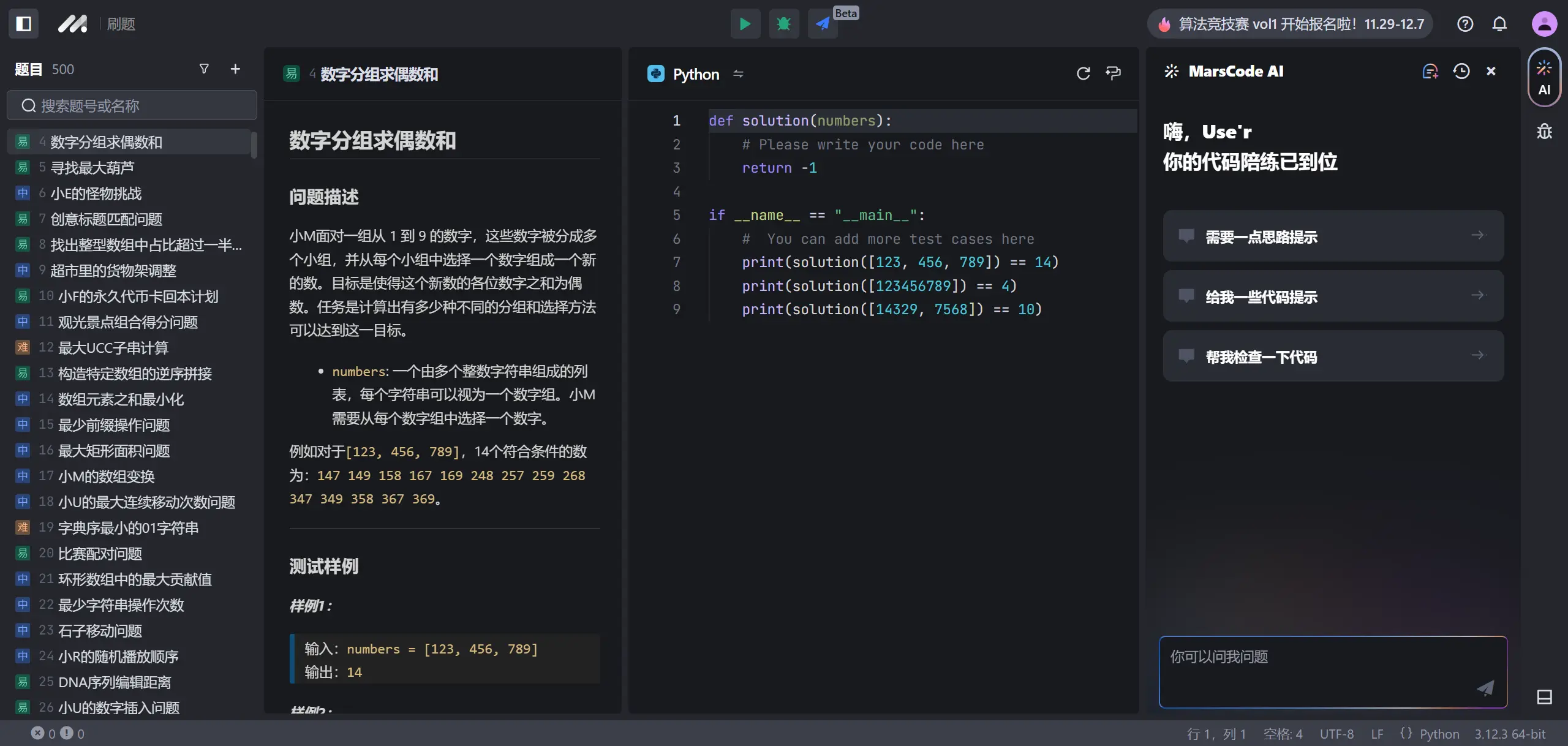1568x746 pixels.
Task: Toggle the AI side tab
Action: [x=1544, y=78]
